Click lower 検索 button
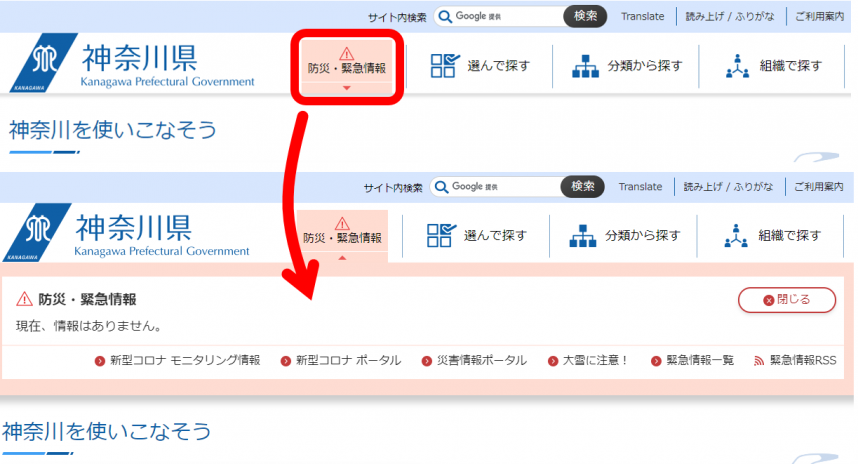The width and height of the screenshot is (858, 464). pyautogui.click(x=583, y=187)
